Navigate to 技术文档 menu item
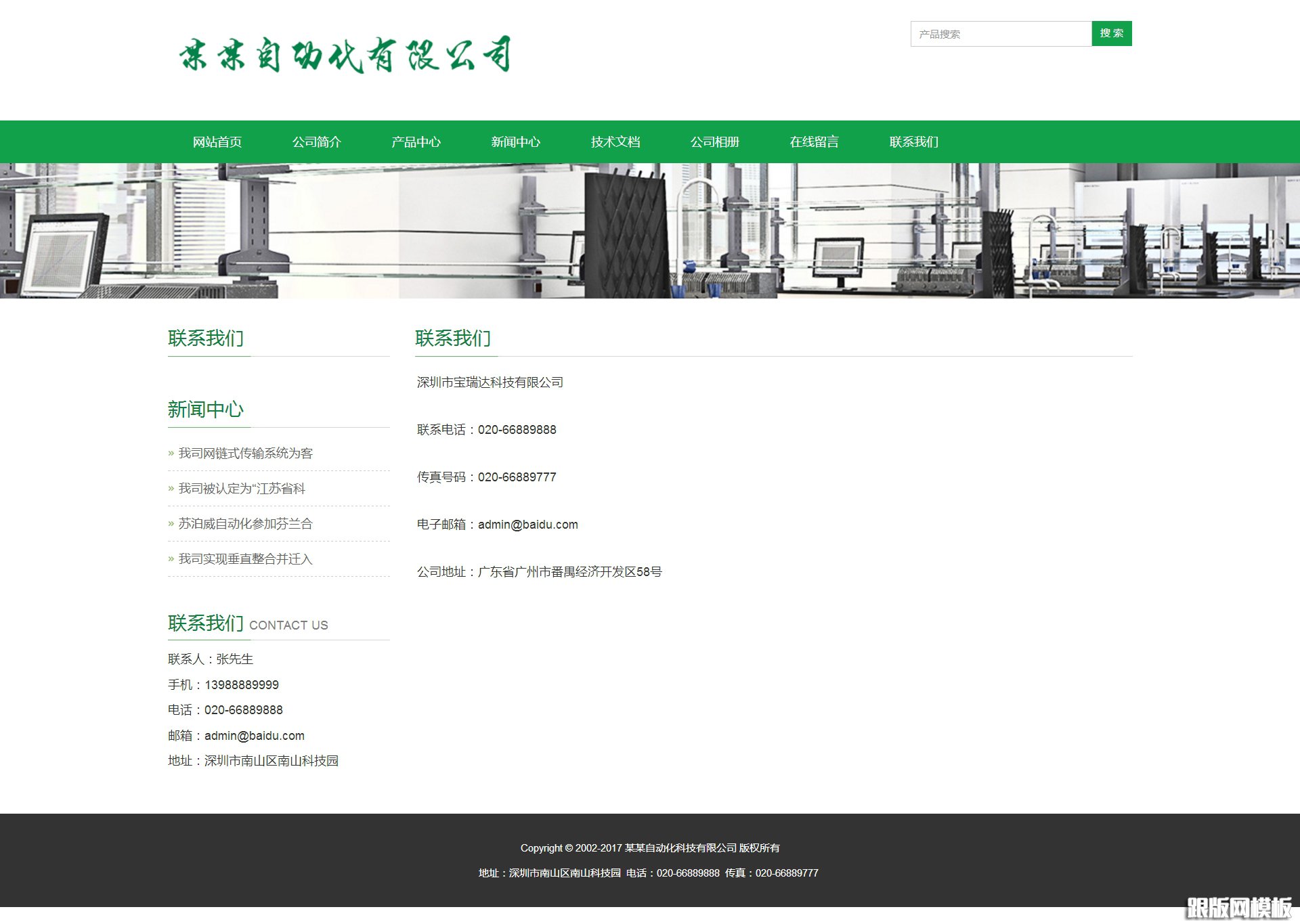This screenshot has height=924, width=1300. click(615, 142)
